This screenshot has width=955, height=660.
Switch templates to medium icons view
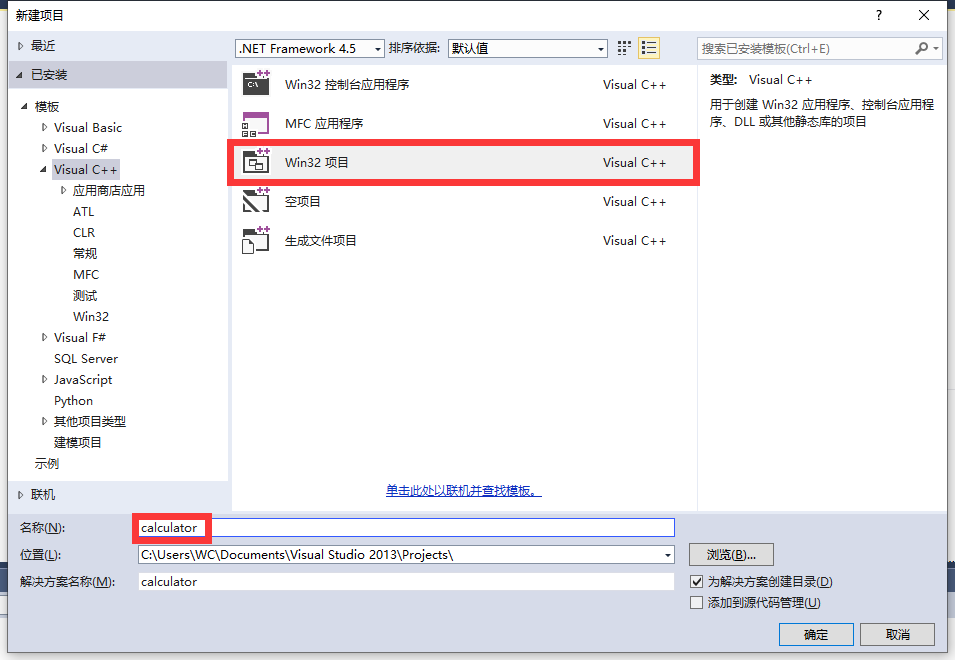(x=623, y=47)
